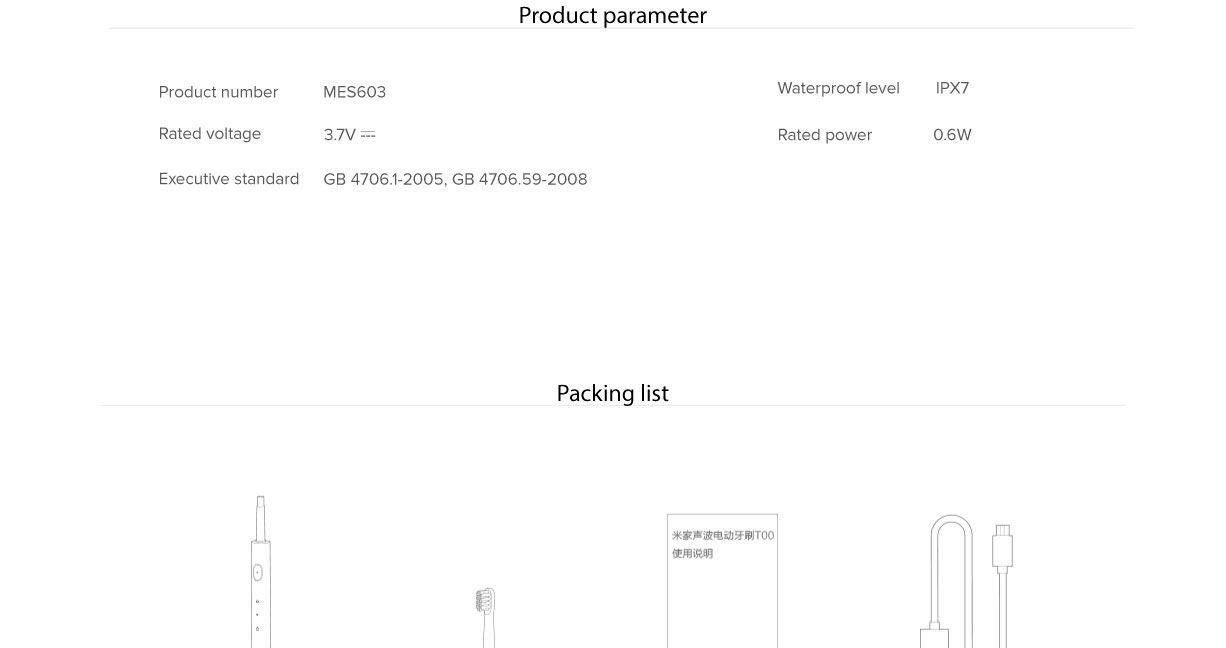The height and width of the screenshot is (648, 1226).
Task: Click the DC symbol after 3.7V
Action: point(368,134)
